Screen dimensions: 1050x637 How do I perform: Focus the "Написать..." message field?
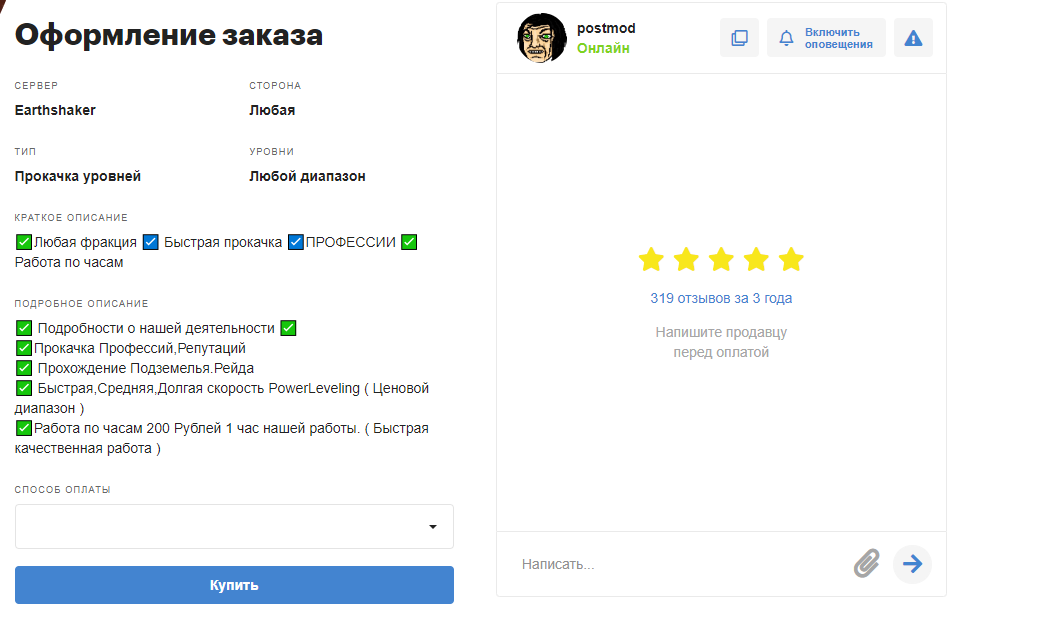coord(680,564)
